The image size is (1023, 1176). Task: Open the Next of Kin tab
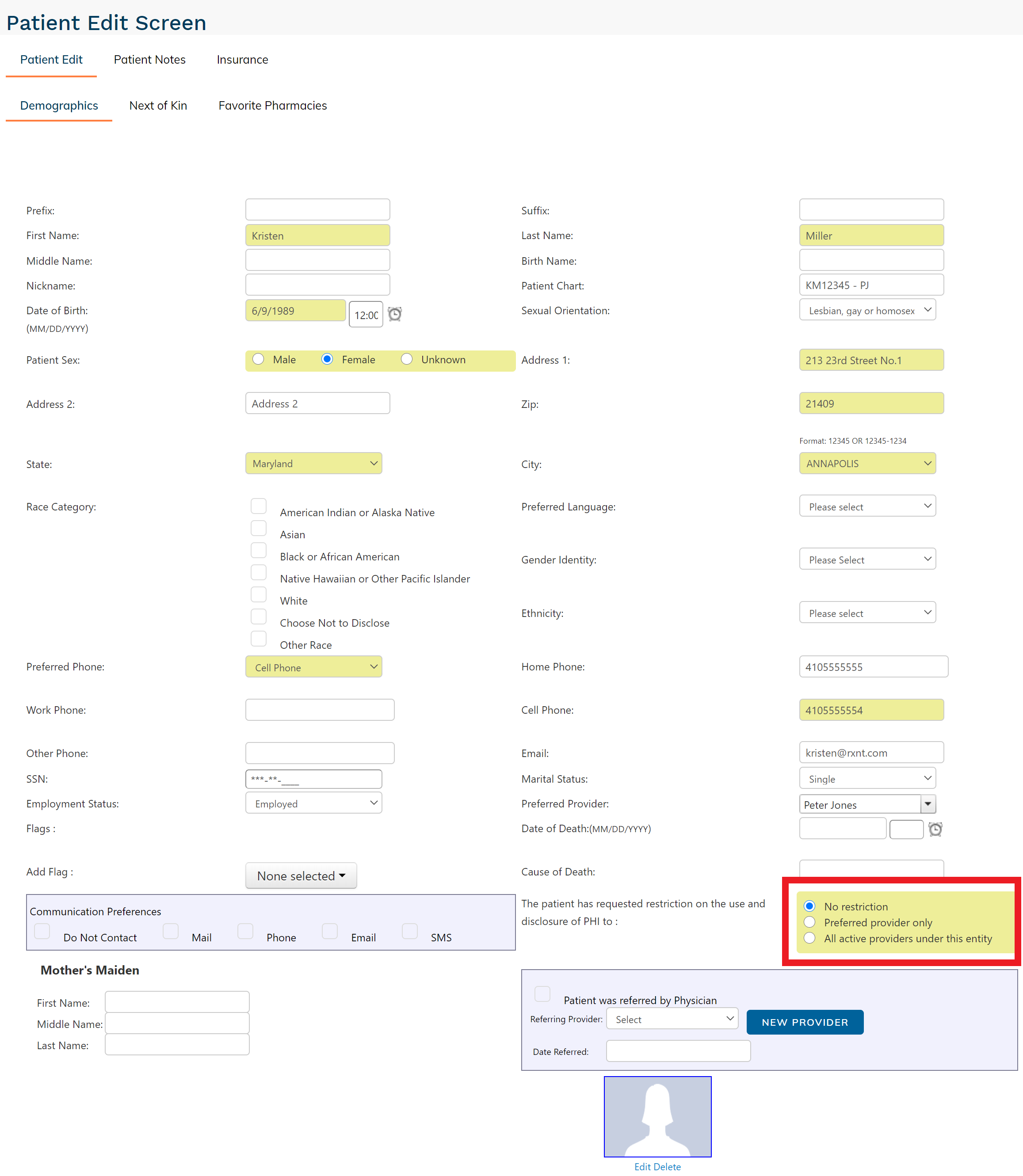(158, 106)
